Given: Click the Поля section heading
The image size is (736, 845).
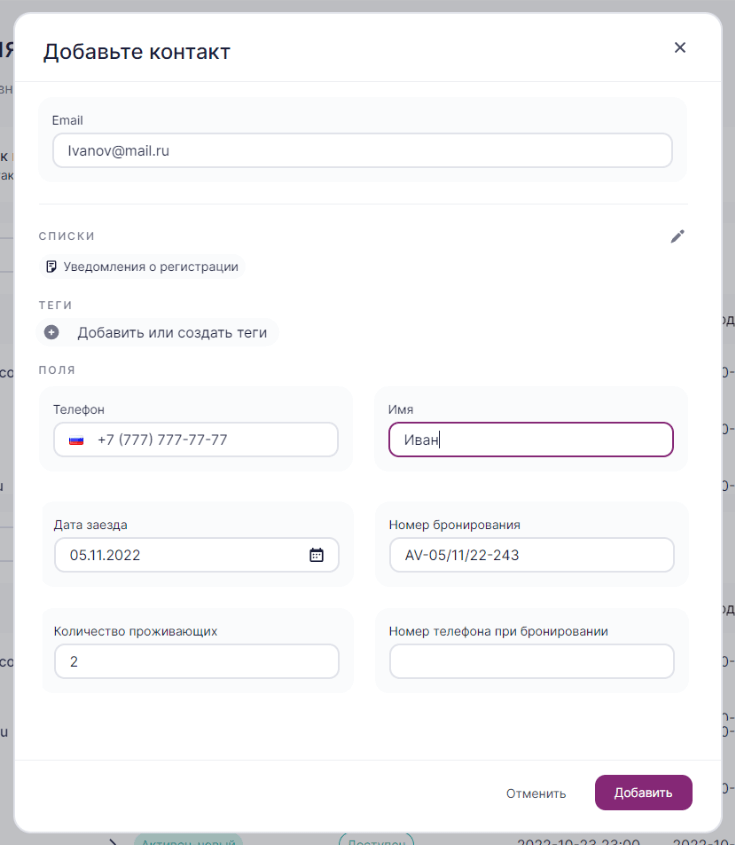Looking at the screenshot, I should [x=57, y=370].
